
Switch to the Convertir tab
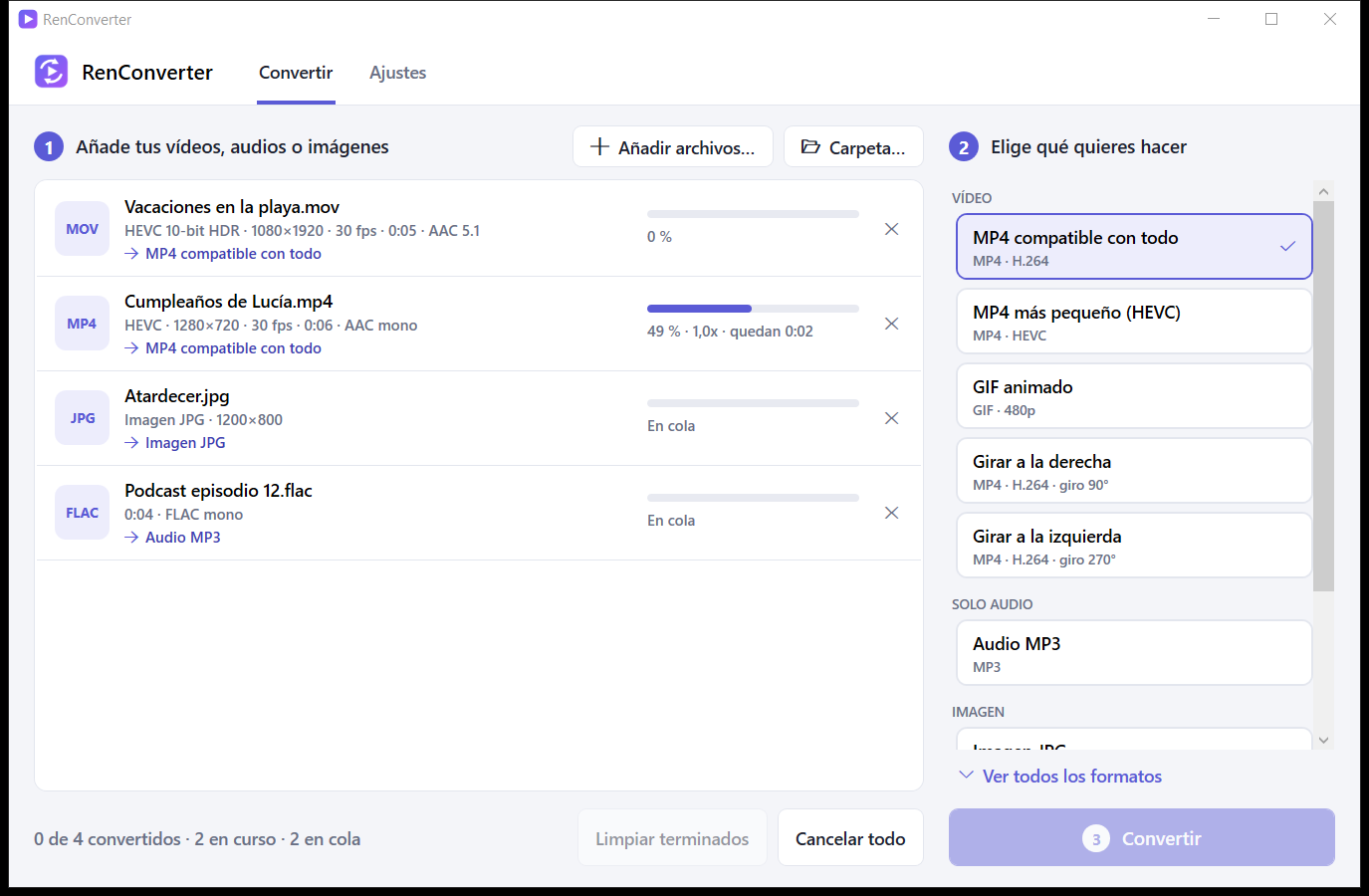296,73
